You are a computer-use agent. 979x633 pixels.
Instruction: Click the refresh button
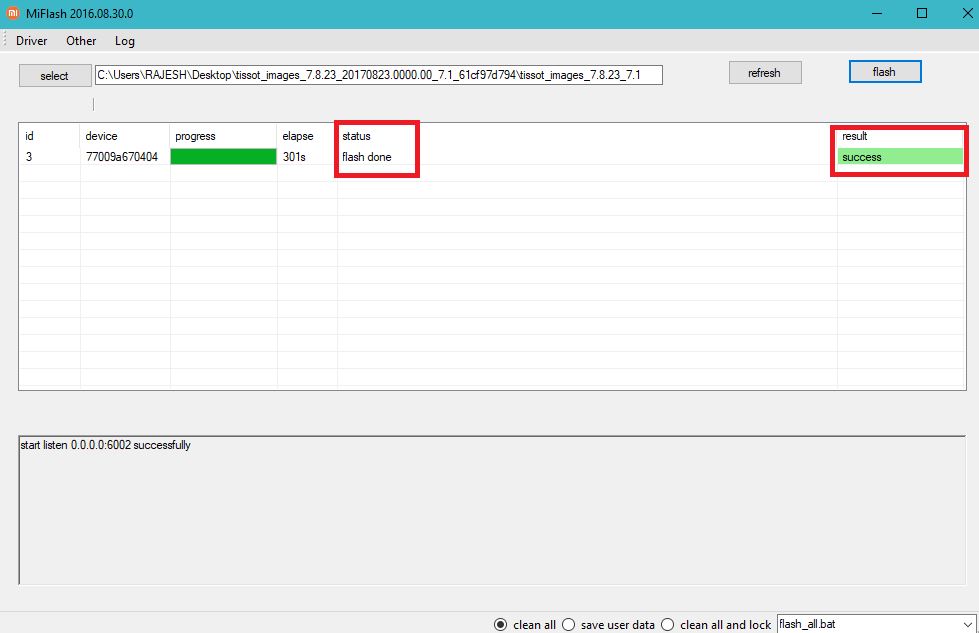pos(765,73)
